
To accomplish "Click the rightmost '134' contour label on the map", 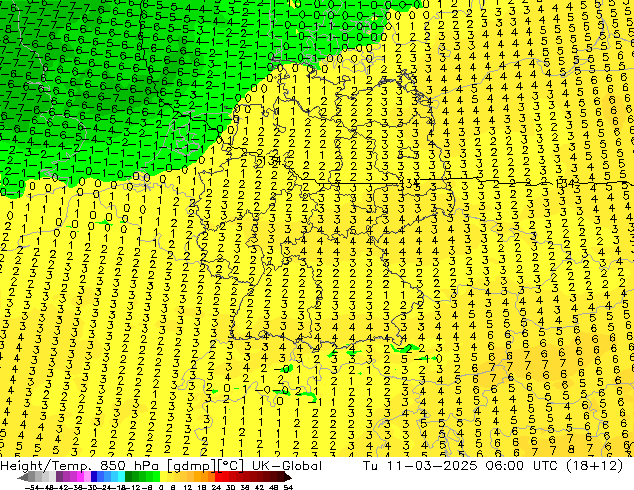I will [x=566, y=183].
